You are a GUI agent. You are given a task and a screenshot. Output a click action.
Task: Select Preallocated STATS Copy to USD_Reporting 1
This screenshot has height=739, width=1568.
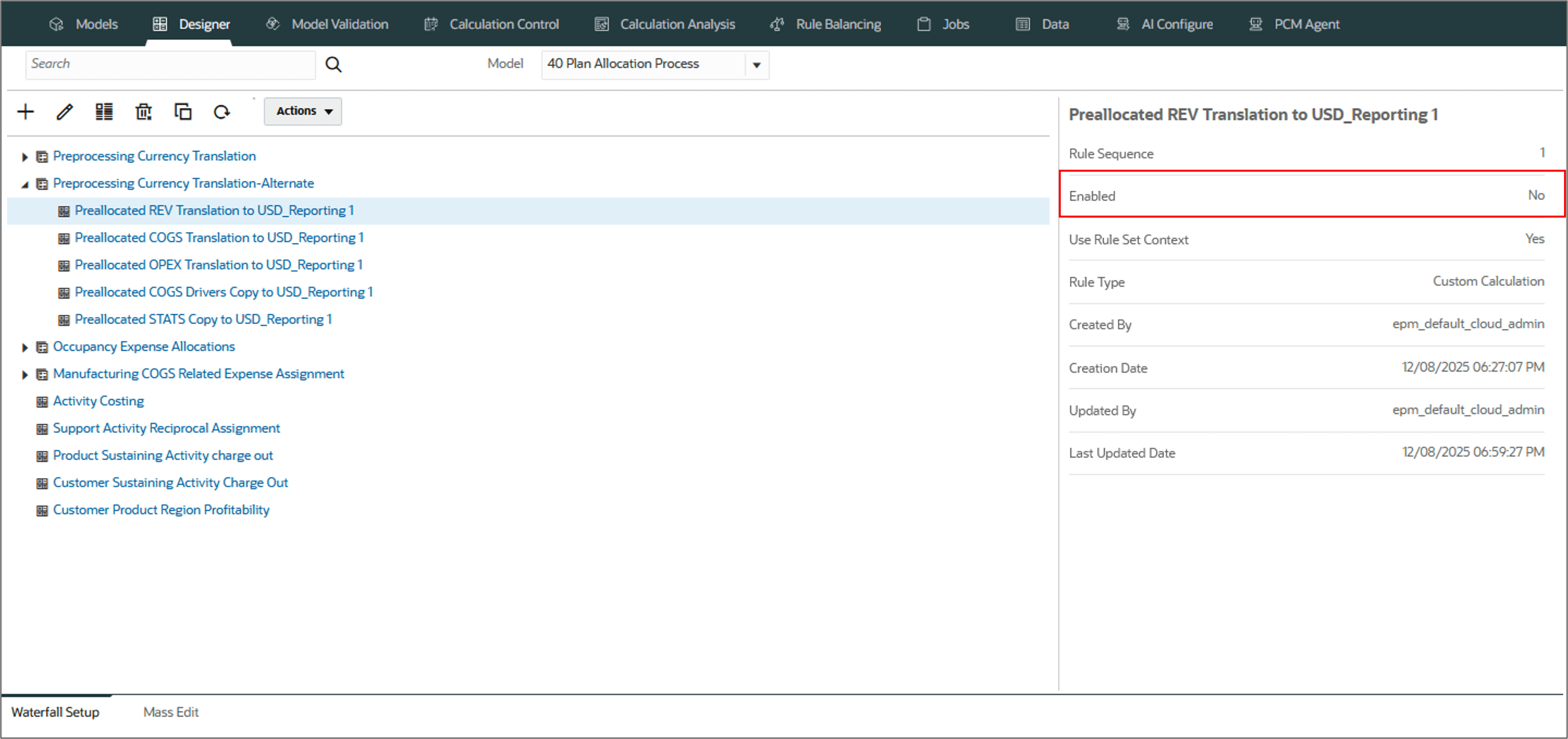[x=203, y=320]
